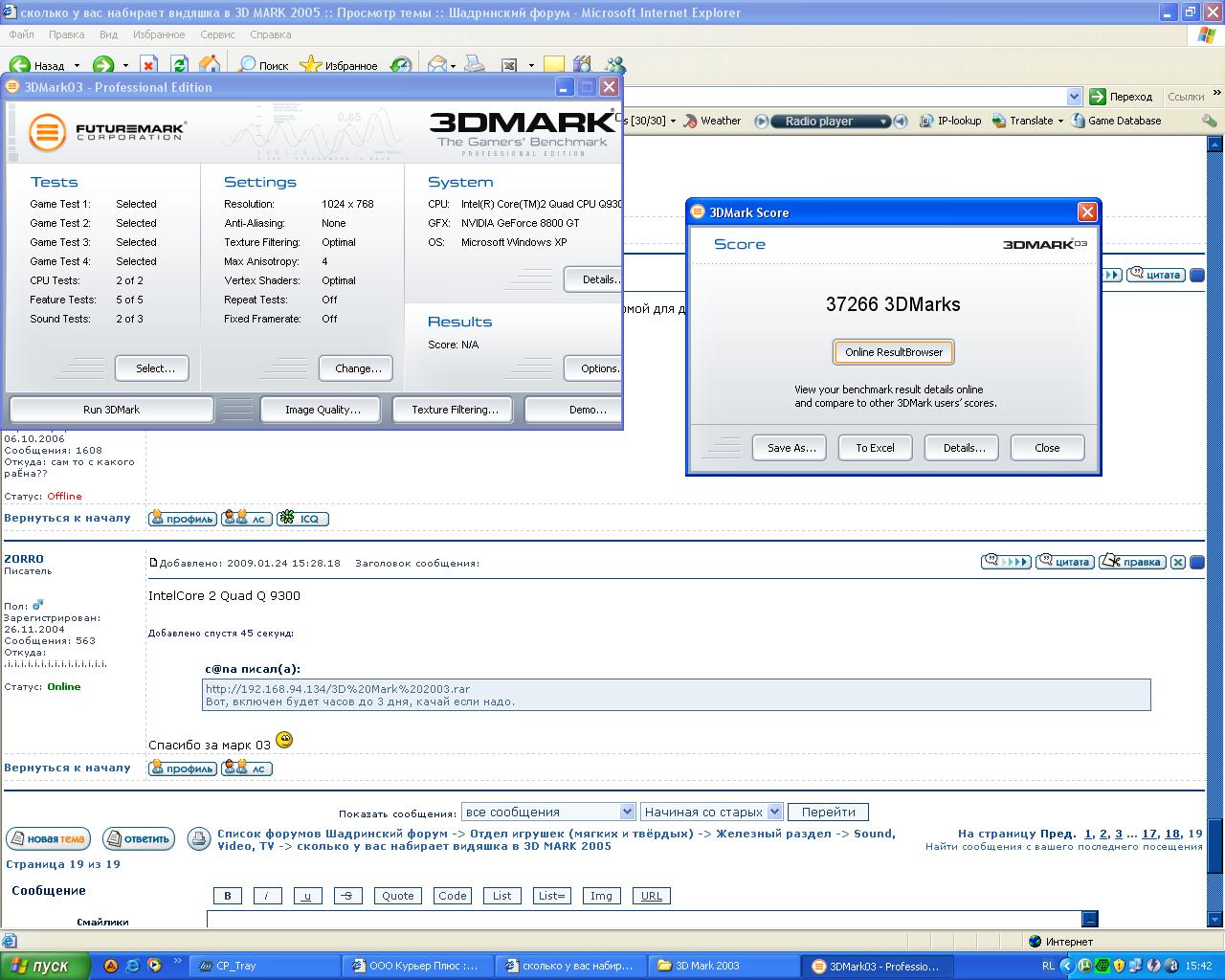Image resolution: width=1225 pixels, height=980 pixels.
Task: Go back with the Назад arrow
Action: pos(38,66)
